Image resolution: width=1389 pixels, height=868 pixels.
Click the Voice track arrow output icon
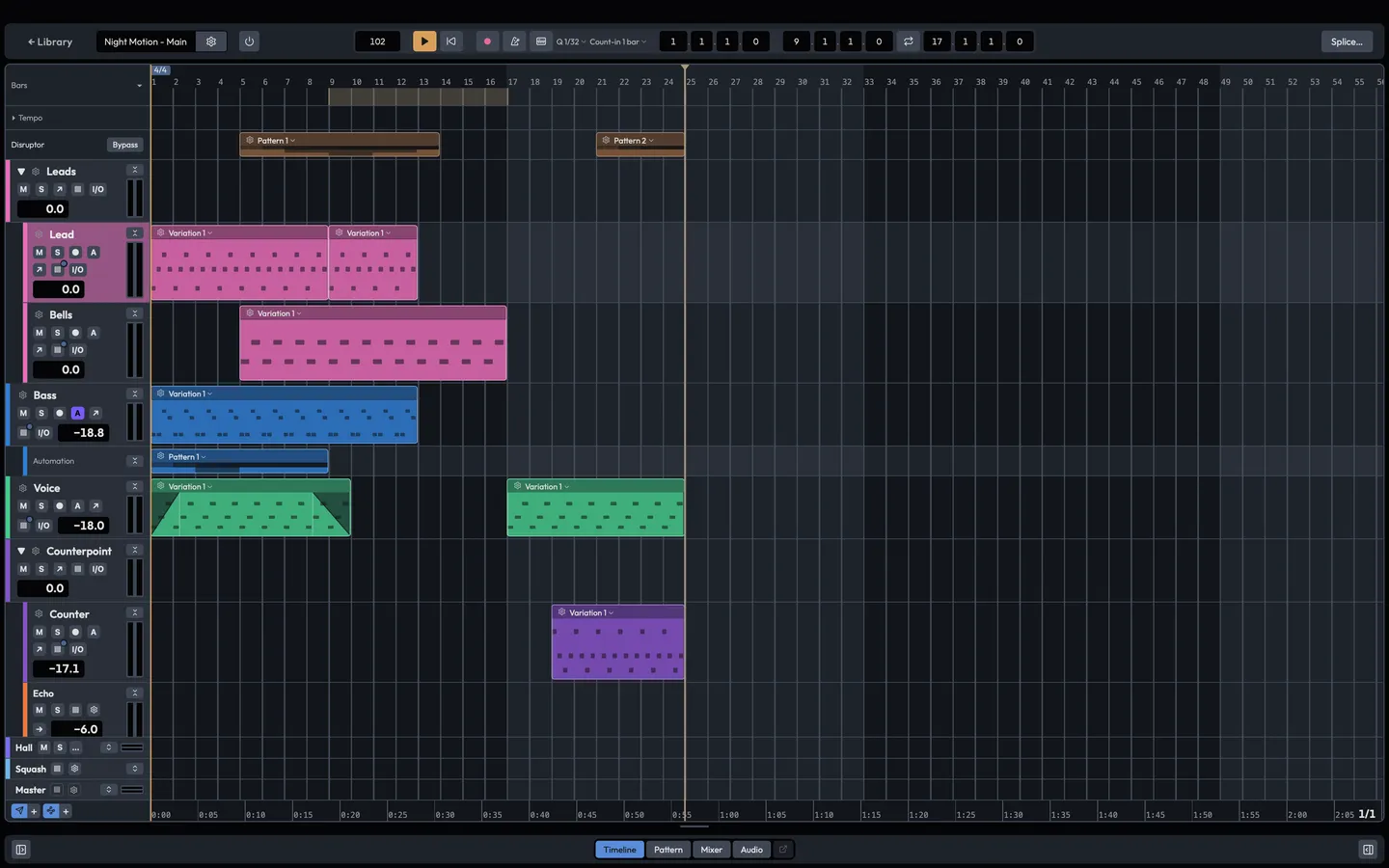tap(95, 505)
